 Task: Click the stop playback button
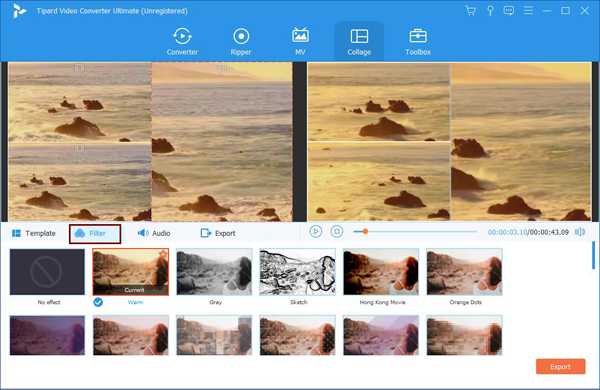coord(337,232)
